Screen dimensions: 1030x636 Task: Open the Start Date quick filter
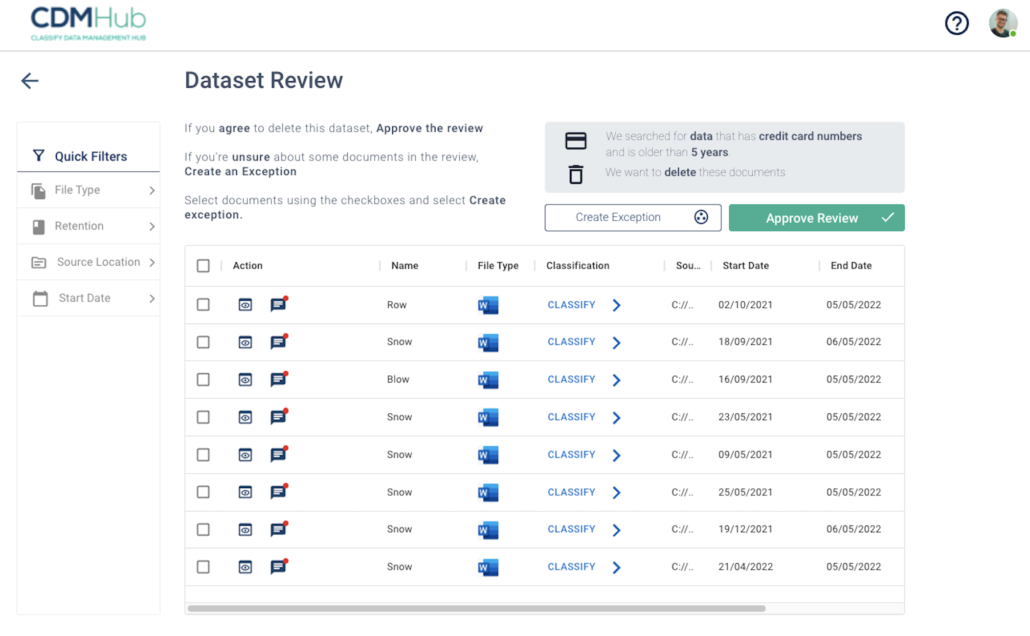point(88,297)
